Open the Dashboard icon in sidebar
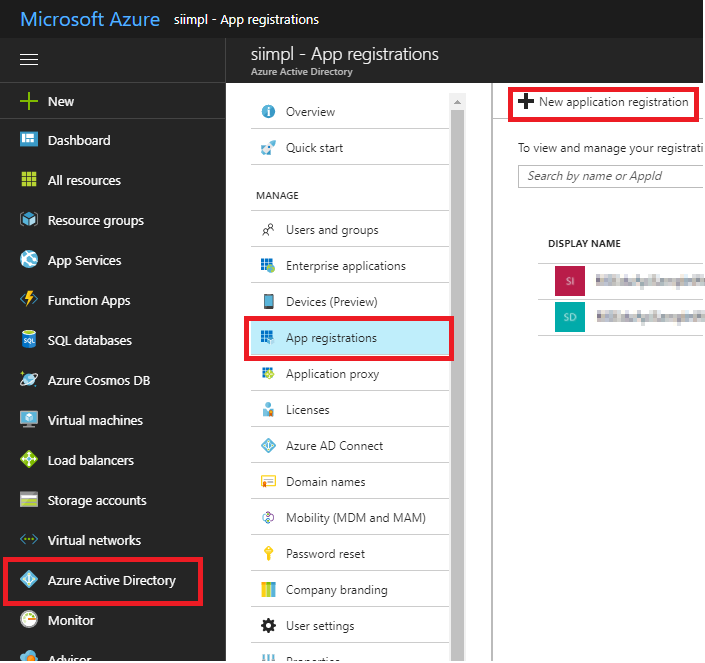Screen dimensions: 705x663 29,139
